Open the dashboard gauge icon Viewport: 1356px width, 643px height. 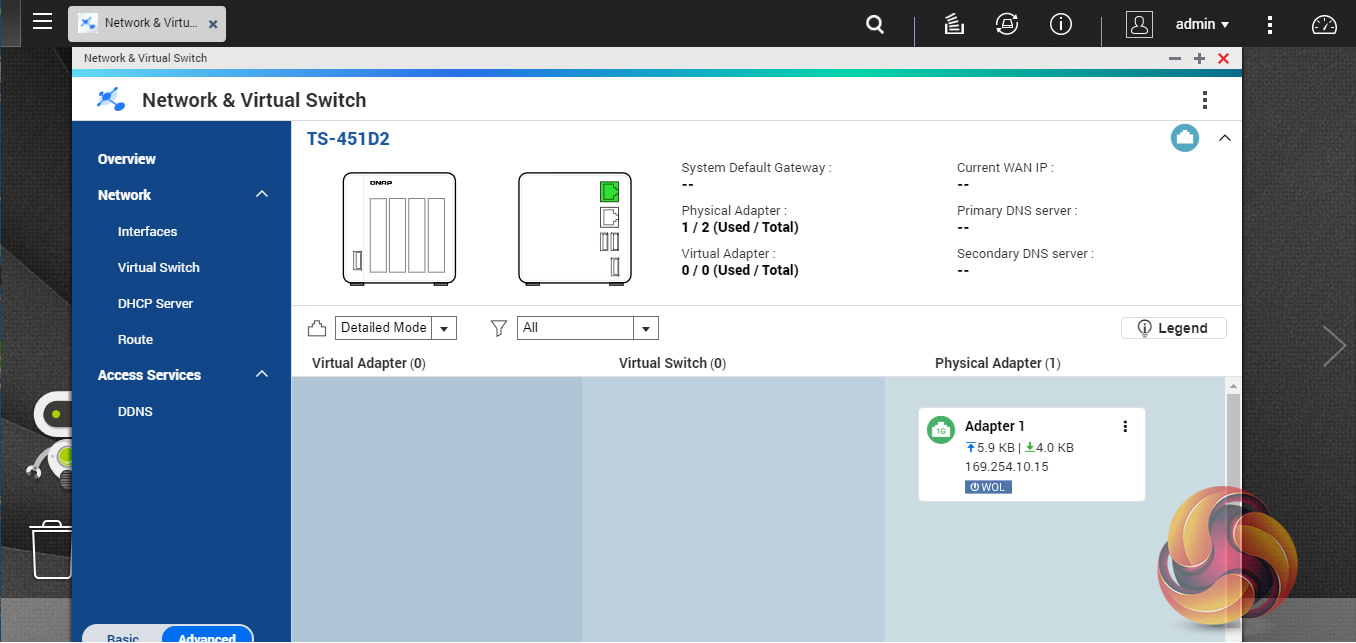pos(1324,25)
